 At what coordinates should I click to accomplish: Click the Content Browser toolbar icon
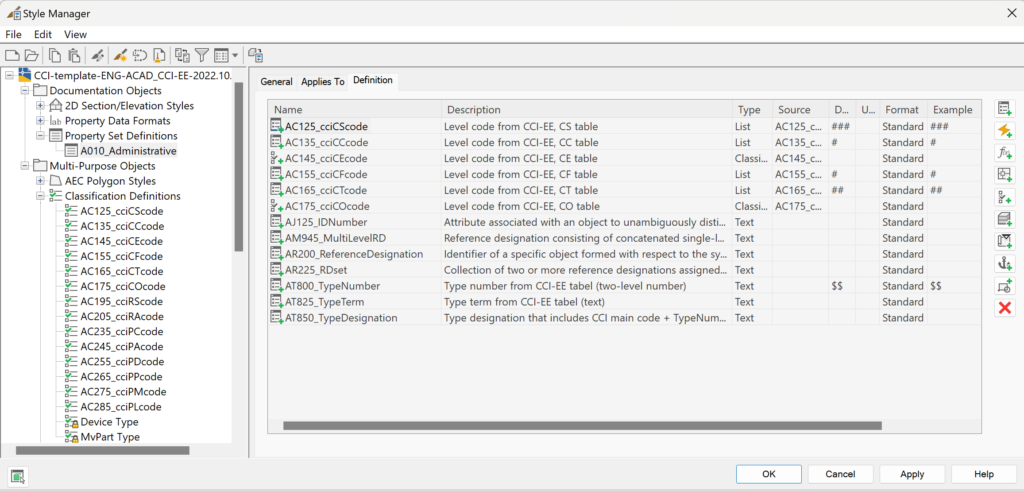coord(255,55)
